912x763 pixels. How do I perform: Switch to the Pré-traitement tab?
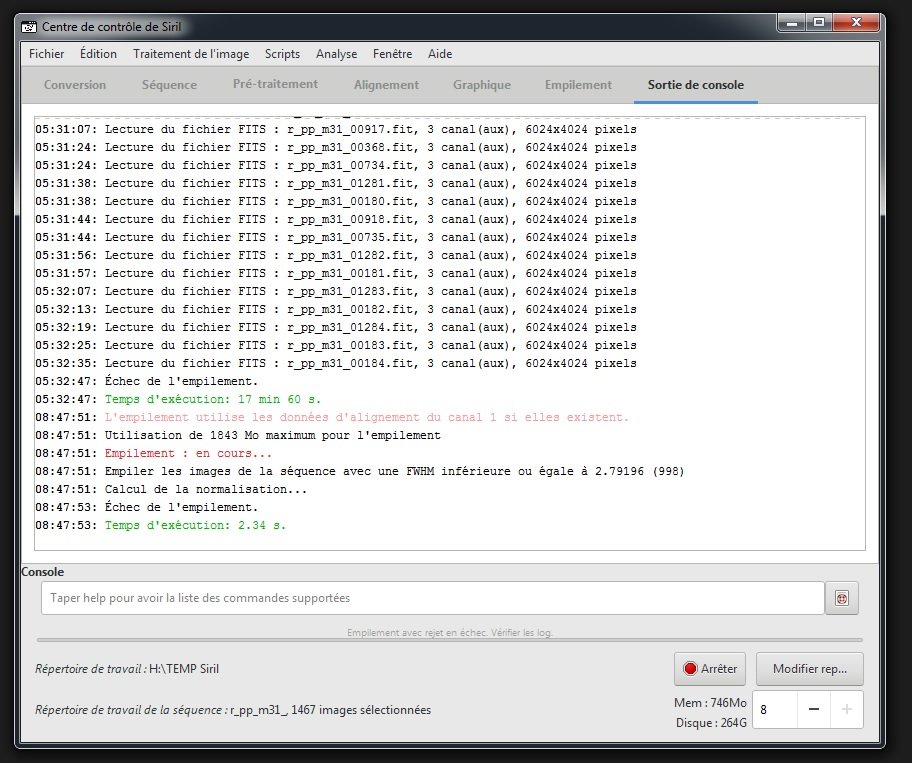275,84
